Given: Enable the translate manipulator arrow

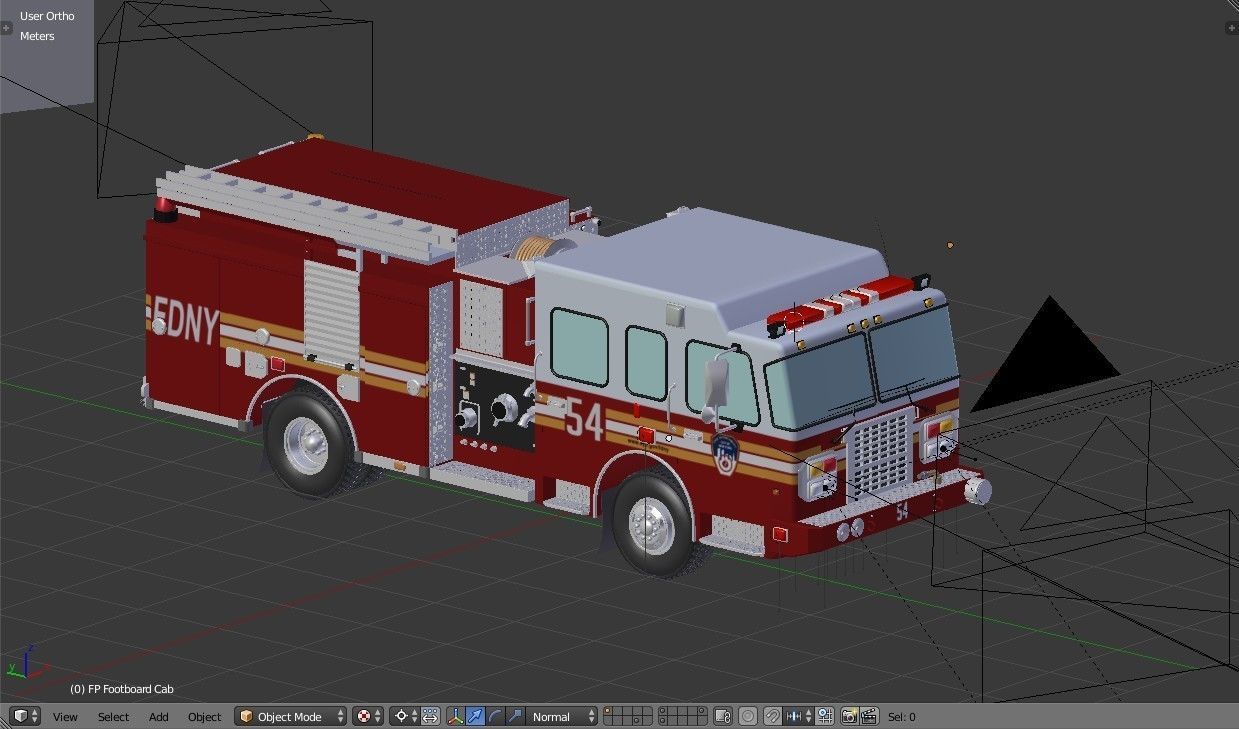Looking at the screenshot, I should point(476,716).
